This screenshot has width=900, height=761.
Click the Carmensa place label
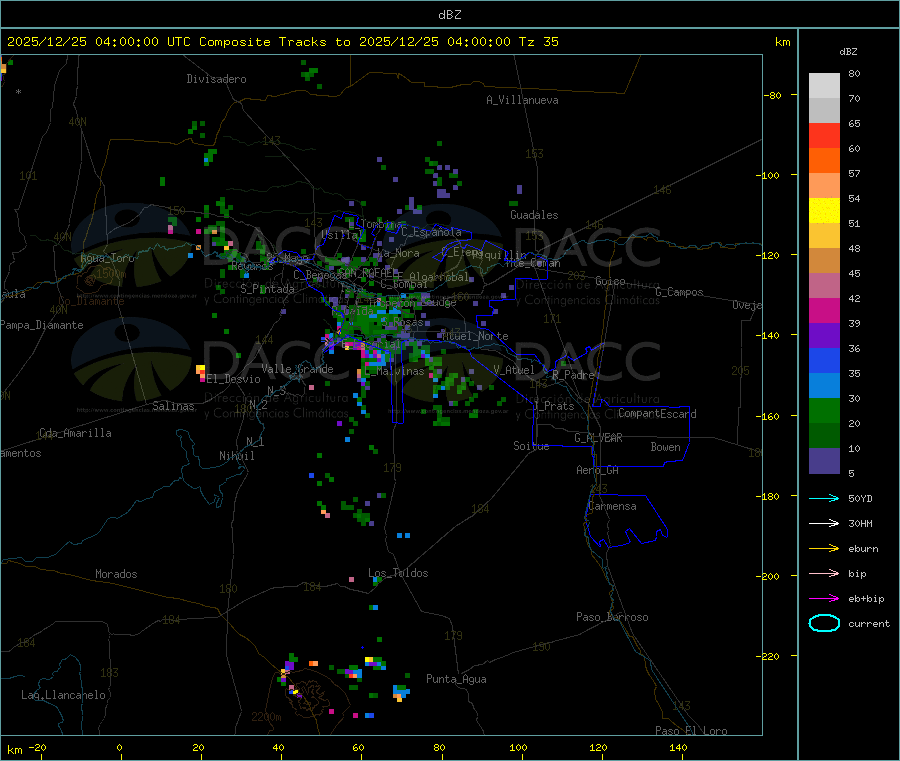(x=612, y=506)
